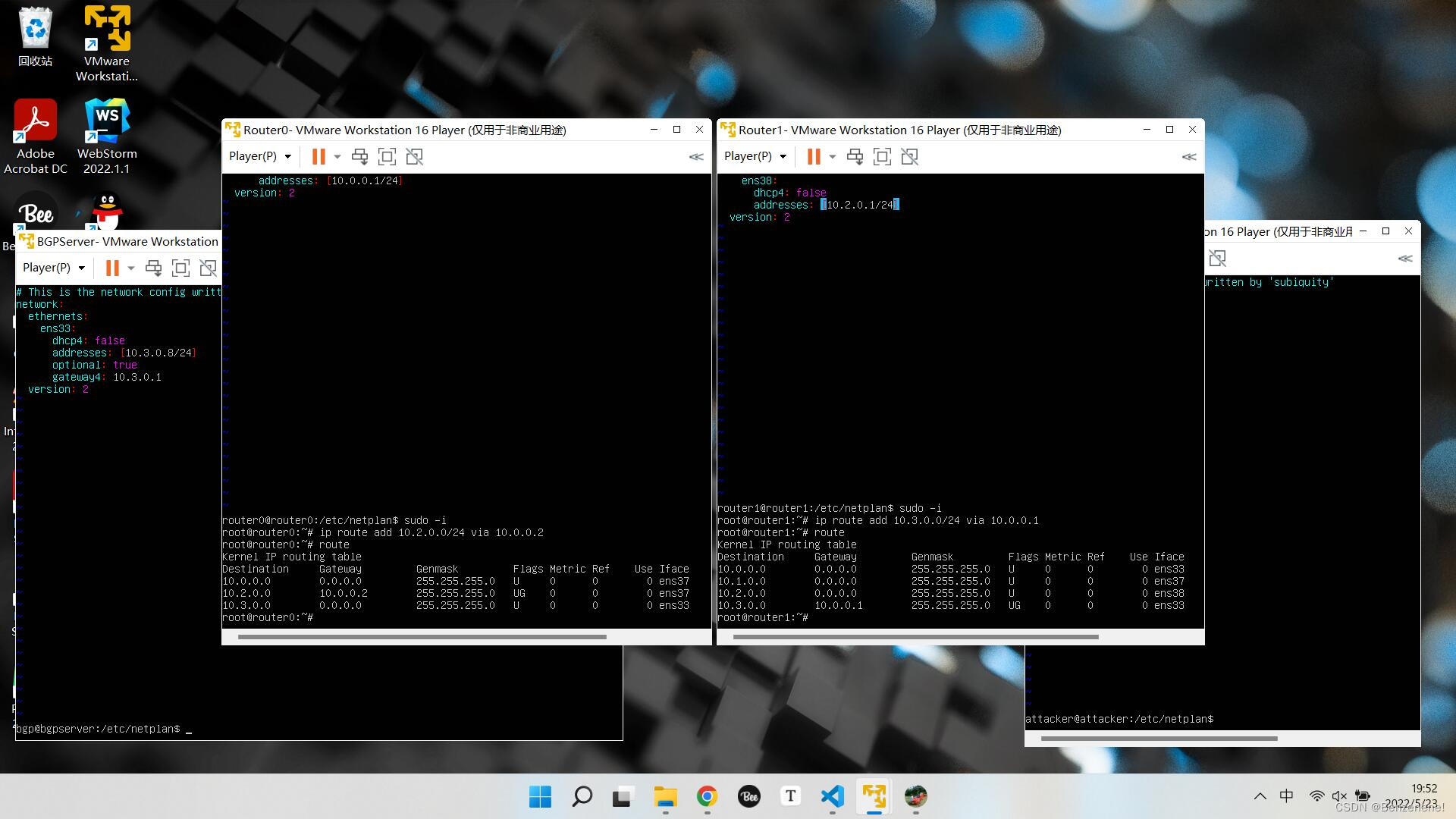This screenshot has height=819, width=1456.
Task: Click 10.0.0.1/24 address in Router0 editor
Action: coord(365,180)
